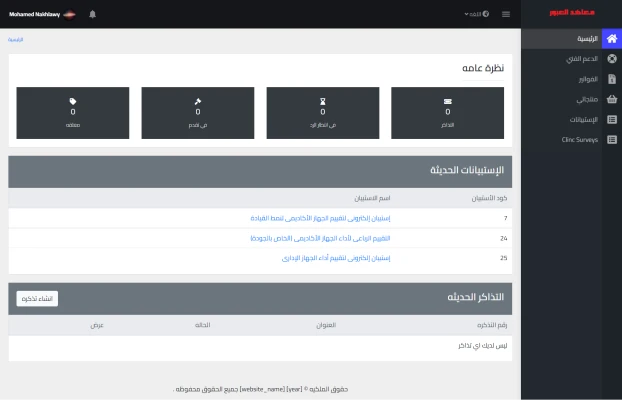Select Clinc Surveys in the sidebar

point(579,140)
